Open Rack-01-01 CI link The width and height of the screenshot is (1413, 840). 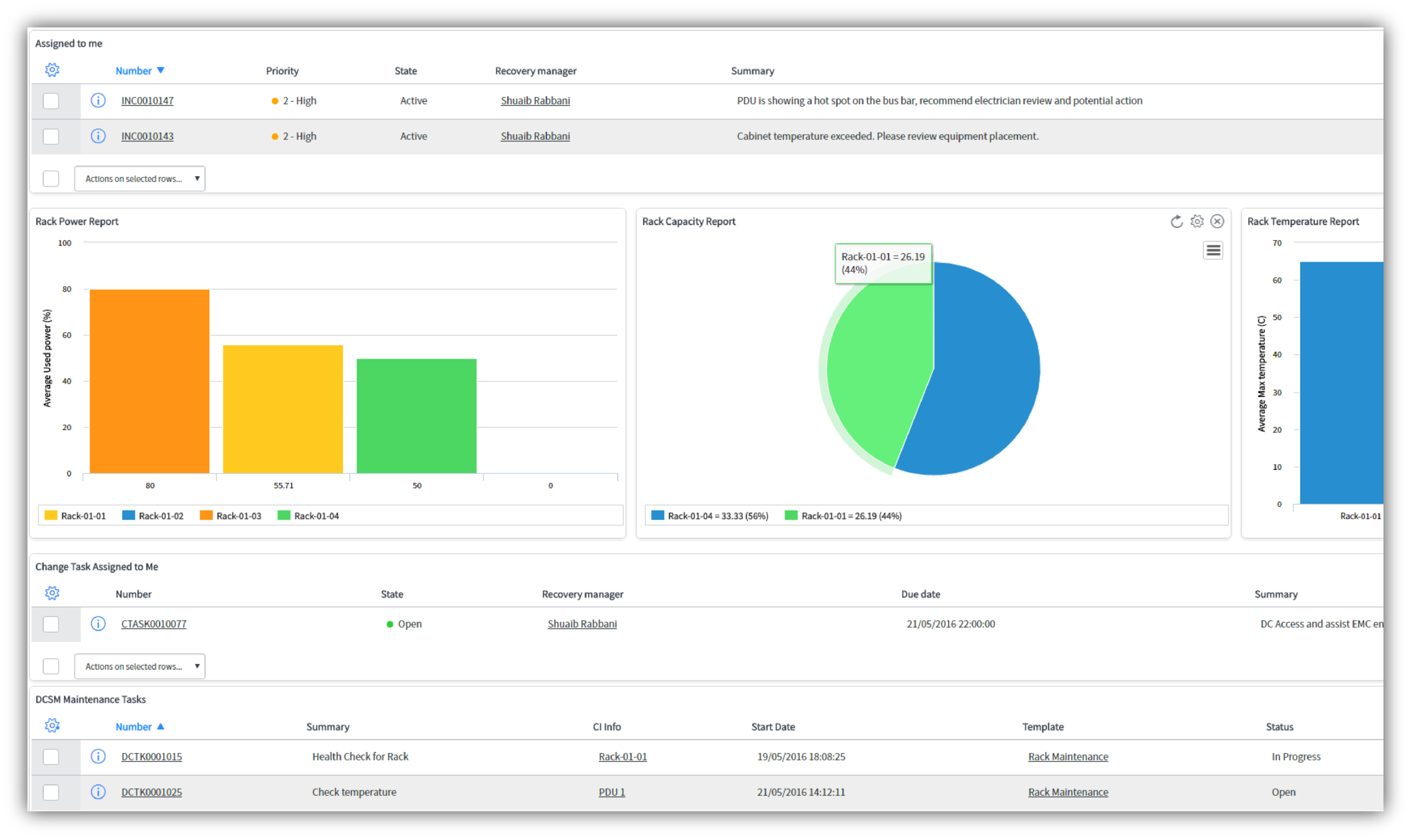[622, 756]
